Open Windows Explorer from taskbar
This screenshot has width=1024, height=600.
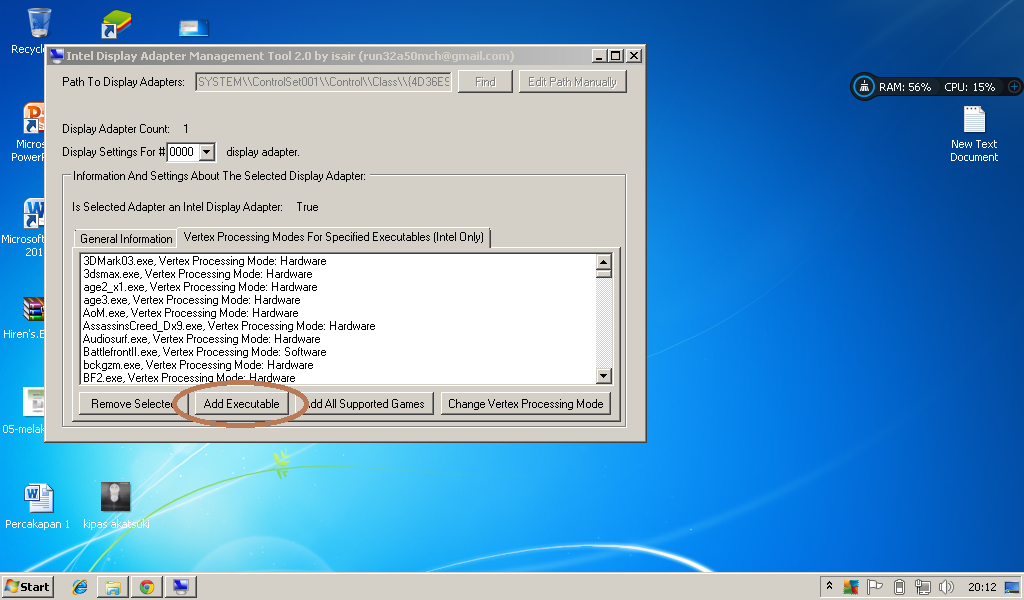point(112,587)
